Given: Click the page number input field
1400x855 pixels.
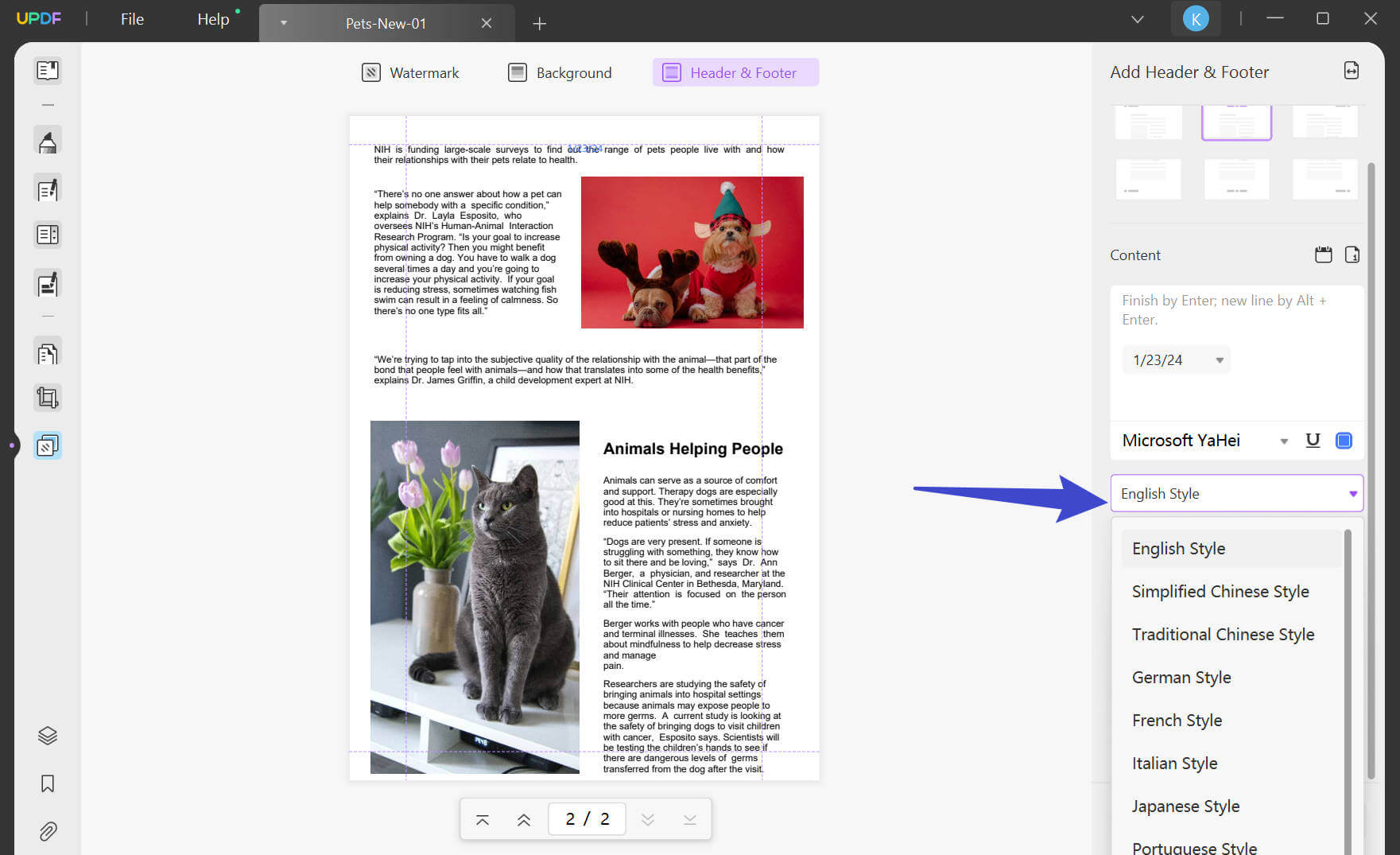Looking at the screenshot, I should point(587,818).
